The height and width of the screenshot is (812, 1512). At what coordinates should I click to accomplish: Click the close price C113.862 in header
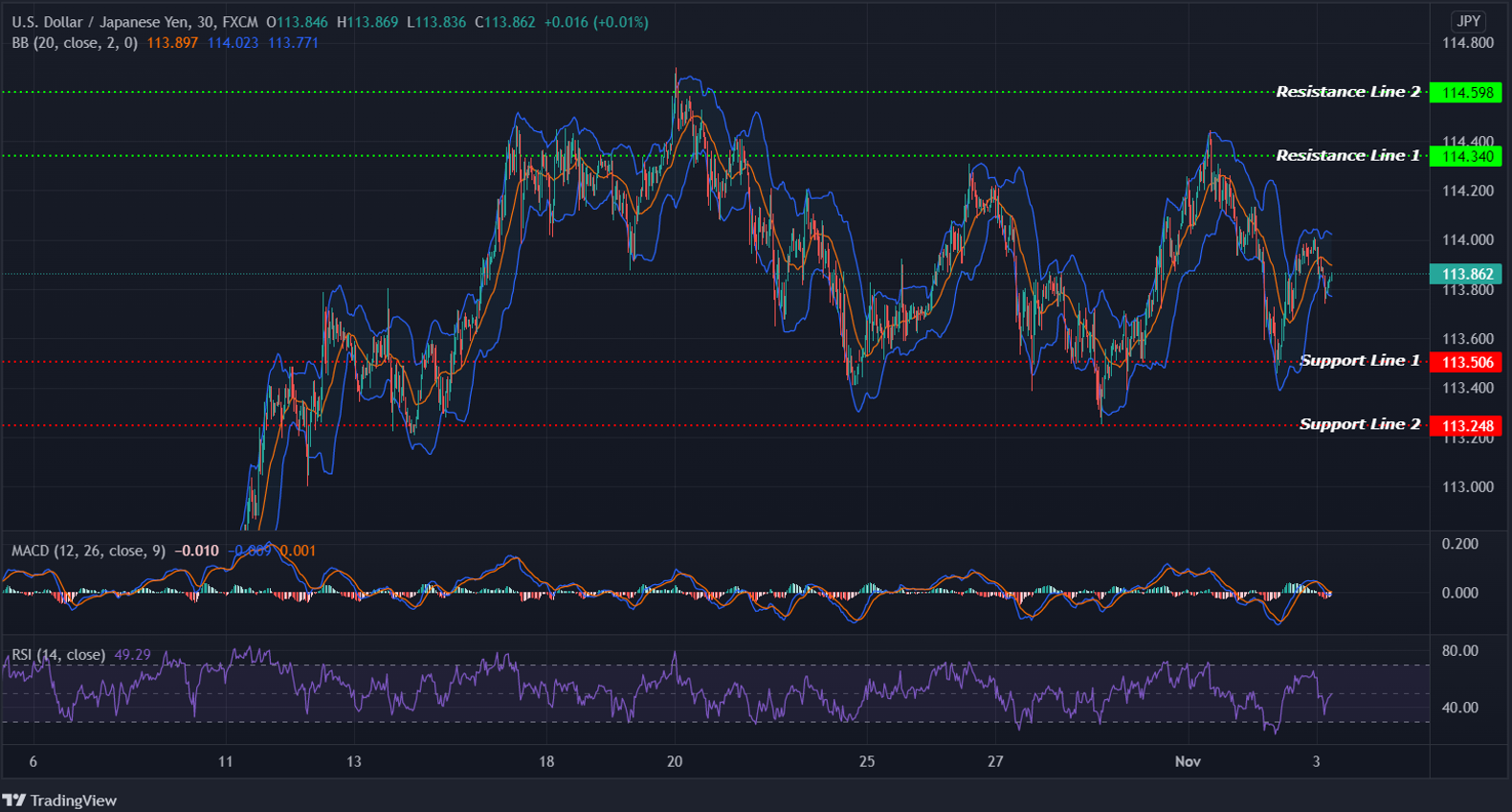tap(505, 22)
